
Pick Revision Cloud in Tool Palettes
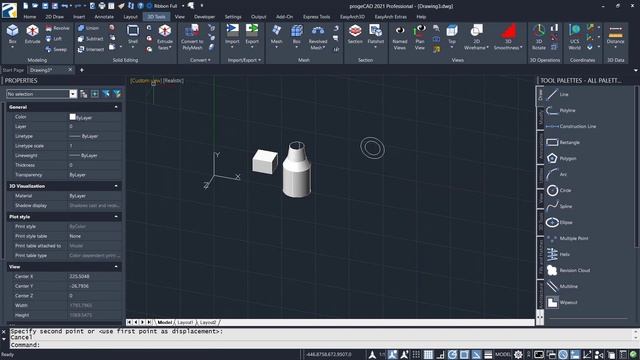568,270
